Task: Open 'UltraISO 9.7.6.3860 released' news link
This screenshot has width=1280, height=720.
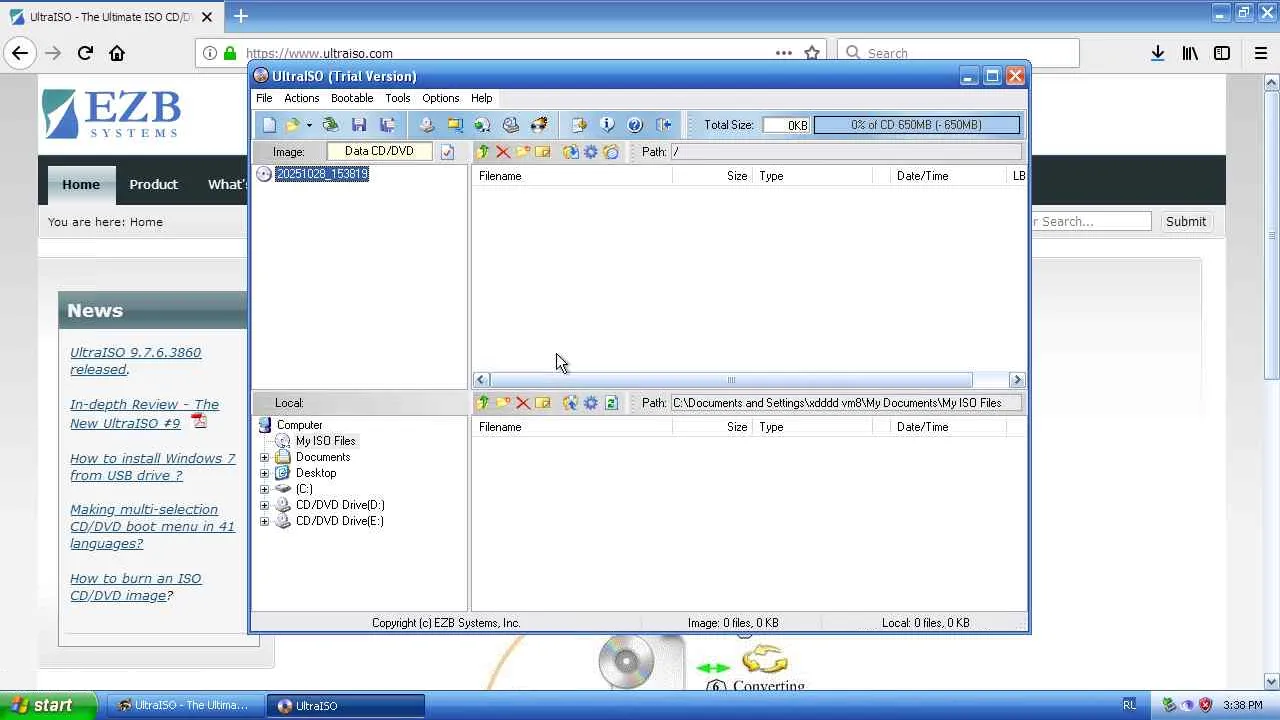Action: (135, 361)
